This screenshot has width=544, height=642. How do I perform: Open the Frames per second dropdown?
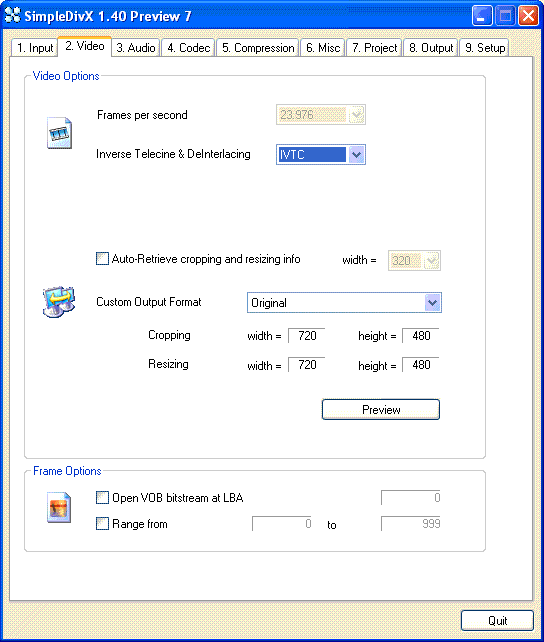coord(357,115)
